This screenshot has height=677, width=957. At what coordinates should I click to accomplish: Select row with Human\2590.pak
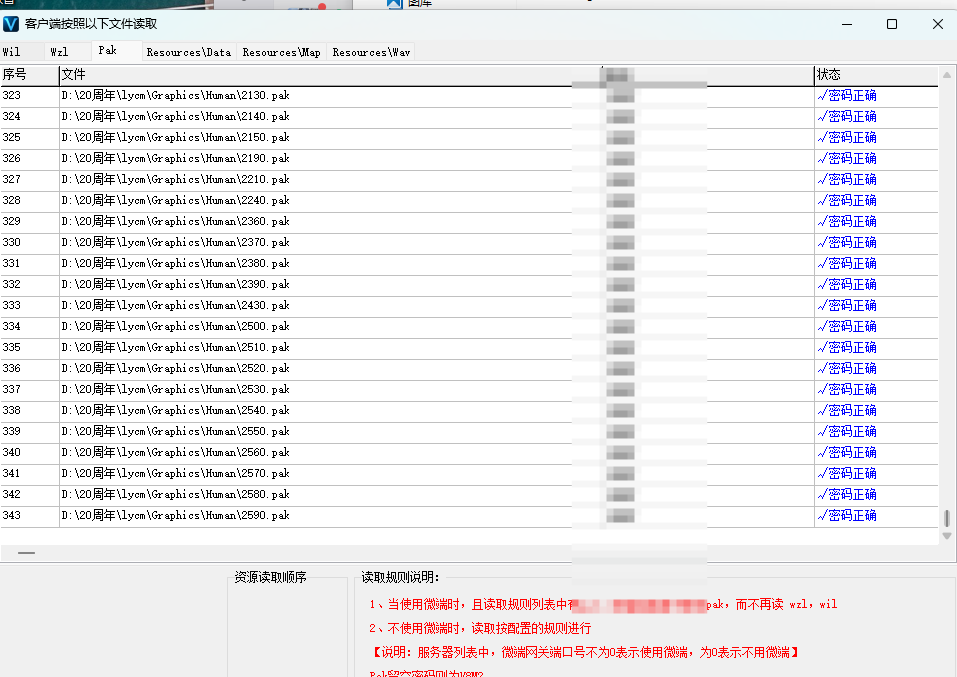(x=469, y=516)
